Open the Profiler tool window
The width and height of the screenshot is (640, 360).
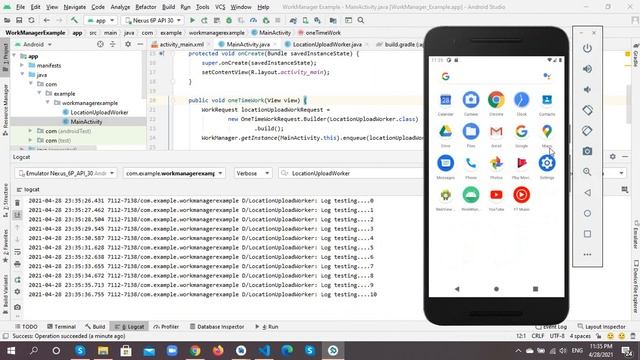166,327
